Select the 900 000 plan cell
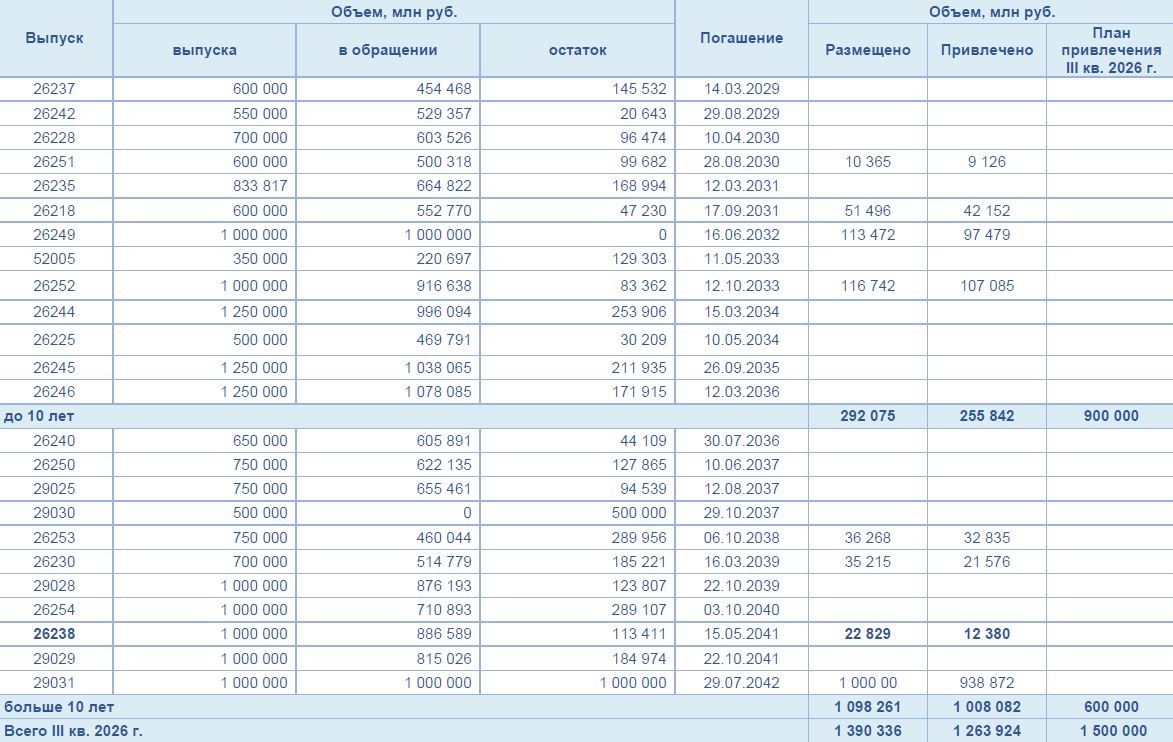The width and height of the screenshot is (1173, 742). click(1111, 416)
